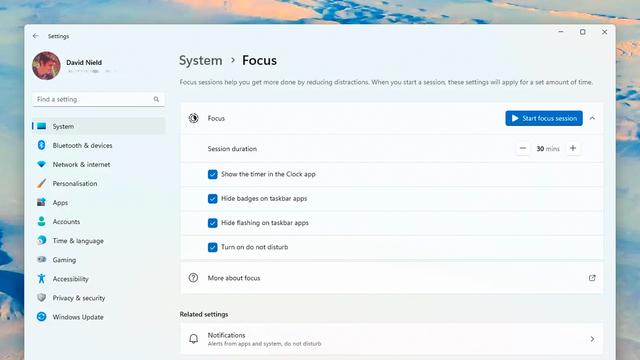This screenshot has height=360, width=640.
Task: Click the search magnifier icon
Action: click(x=156, y=99)
